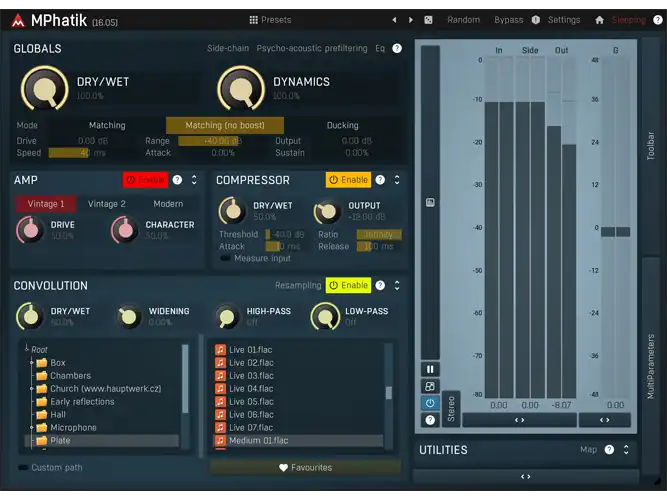Click the Ratio Infinity value bar
This screenshot has height=500, width=667.
379,234
